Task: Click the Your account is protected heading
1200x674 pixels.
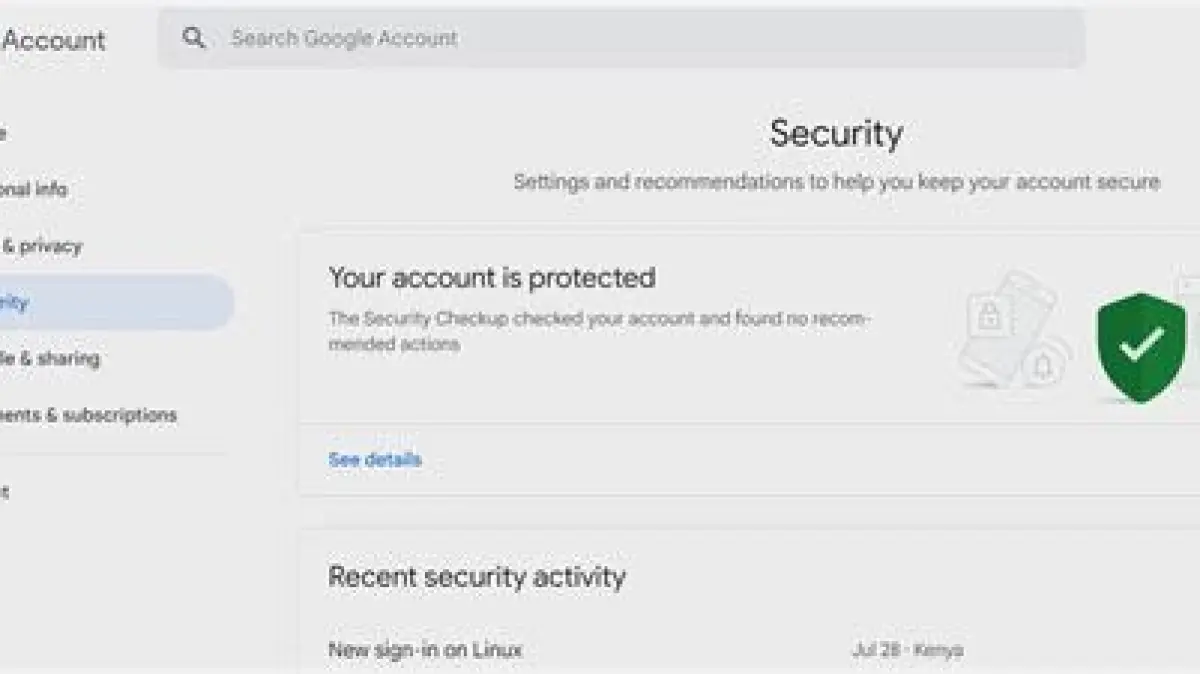Action: click(x=492, y=278)
